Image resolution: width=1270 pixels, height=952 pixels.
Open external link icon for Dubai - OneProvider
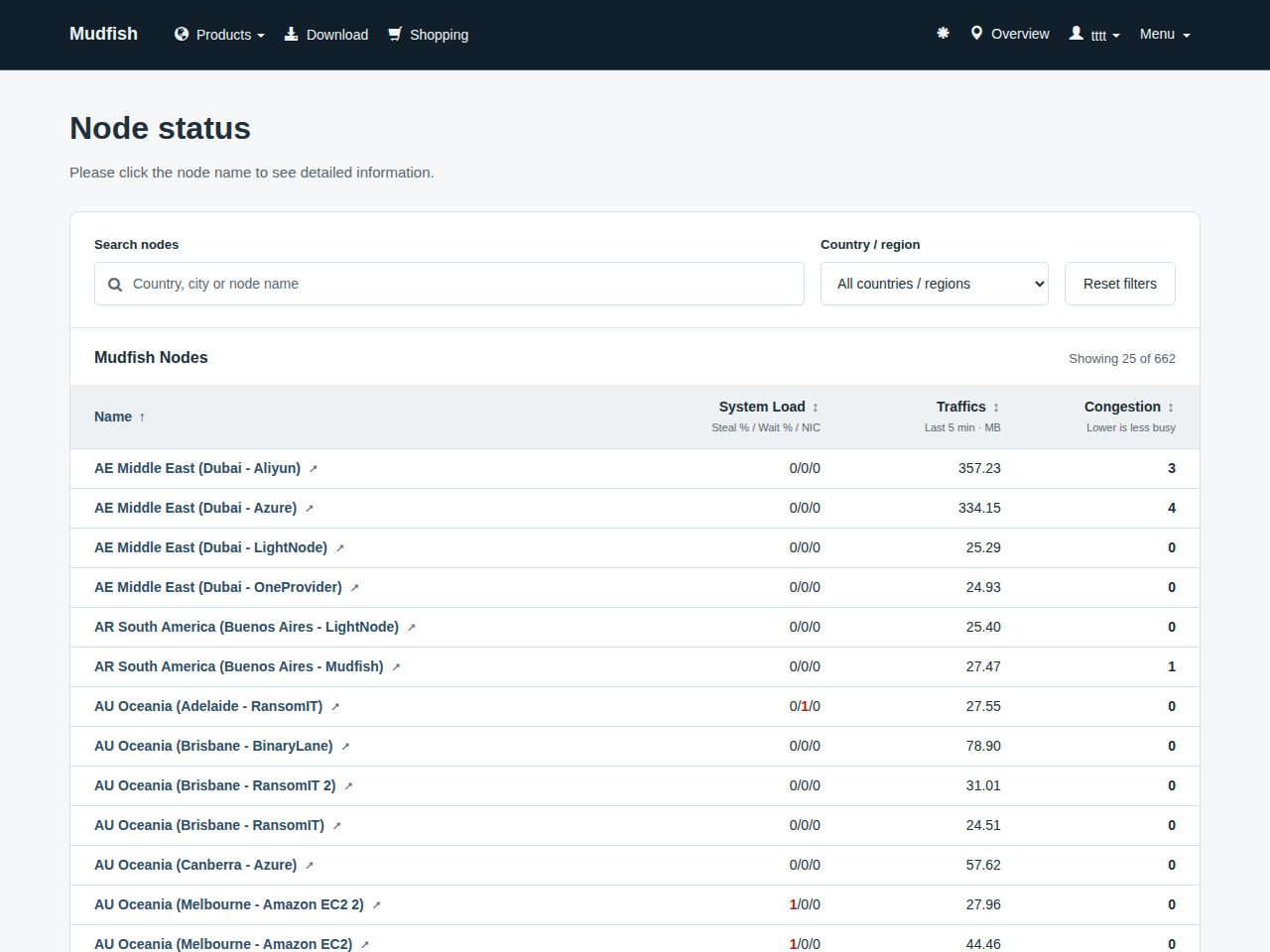pos(355,588)
